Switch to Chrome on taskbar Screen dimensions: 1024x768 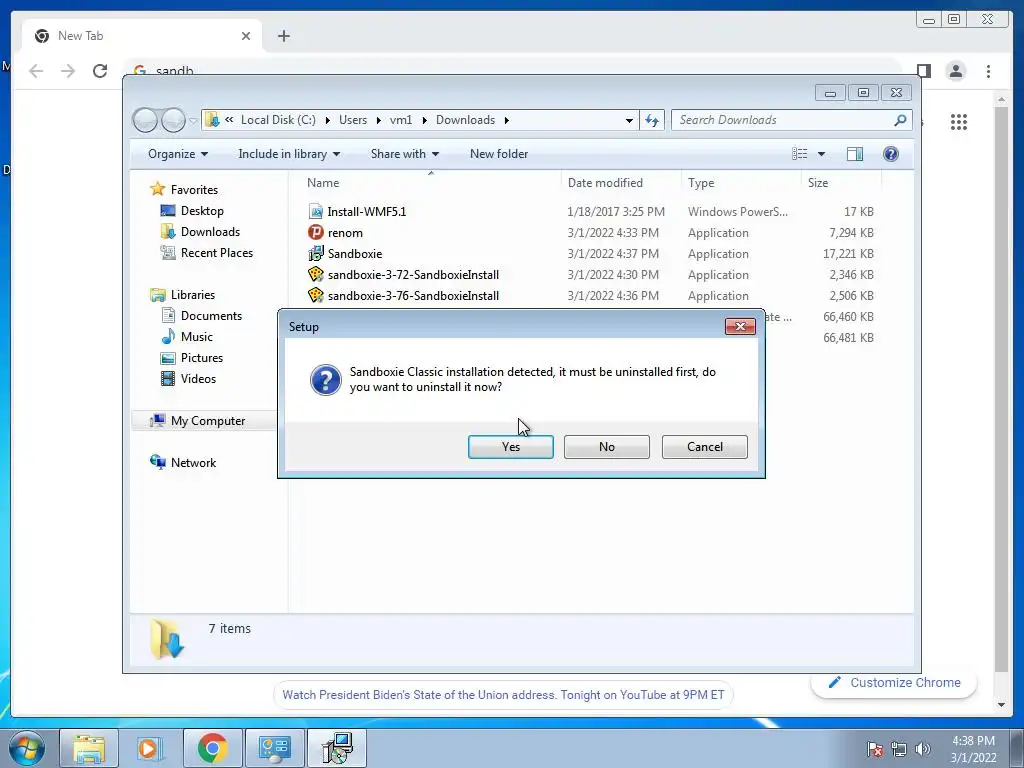coord(212,748)
